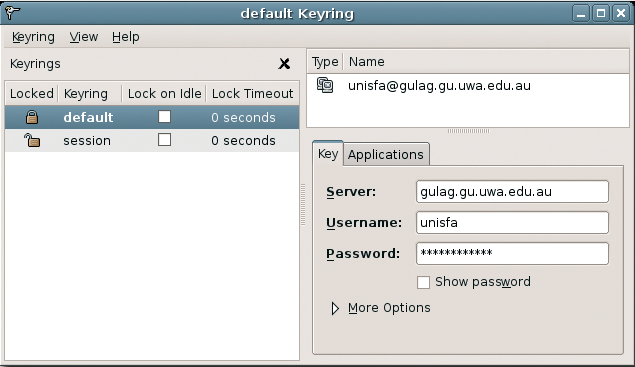635x367 pixels.
Task: Open the Keyring menu
Action: 33,37
